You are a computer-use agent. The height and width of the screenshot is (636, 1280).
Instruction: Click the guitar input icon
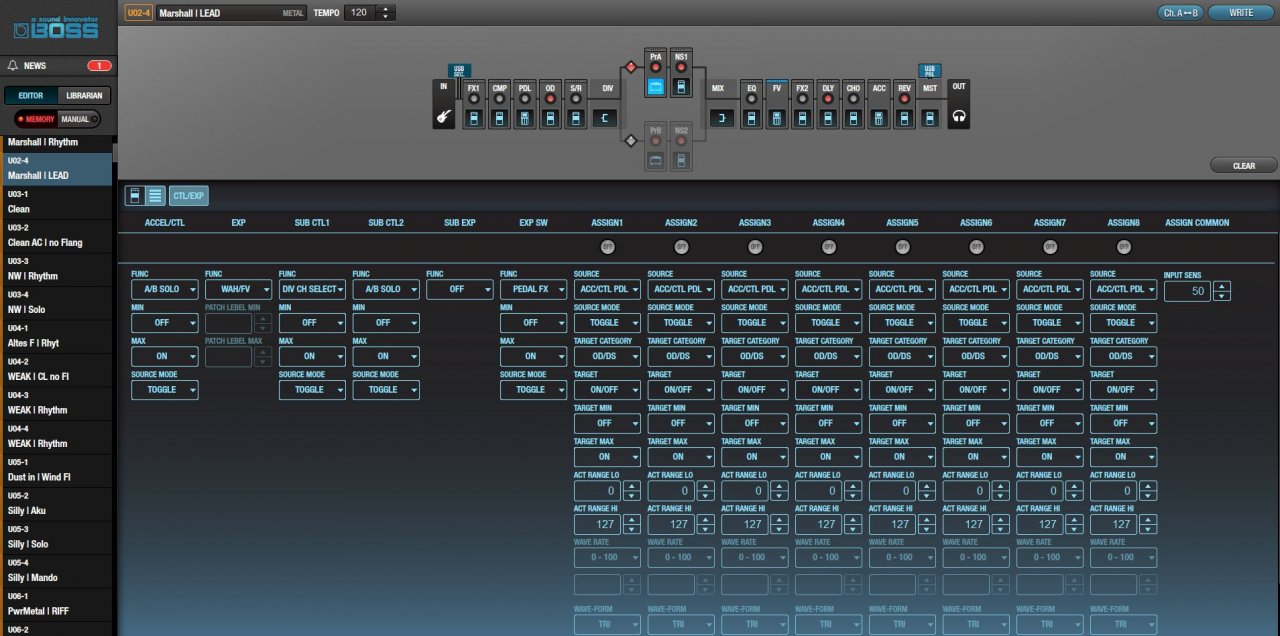443,118
